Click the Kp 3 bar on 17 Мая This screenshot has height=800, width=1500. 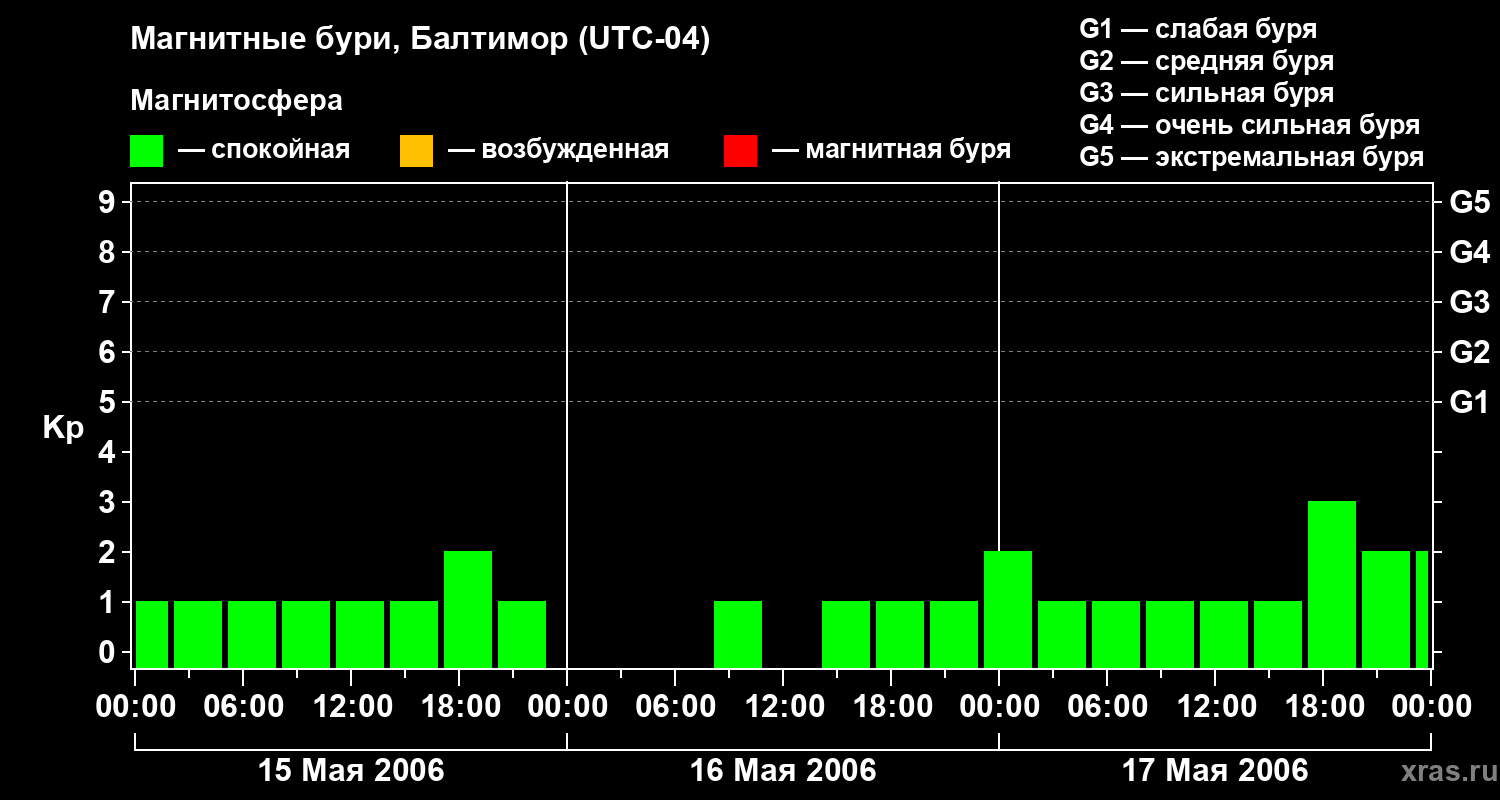pos(1332,584)
